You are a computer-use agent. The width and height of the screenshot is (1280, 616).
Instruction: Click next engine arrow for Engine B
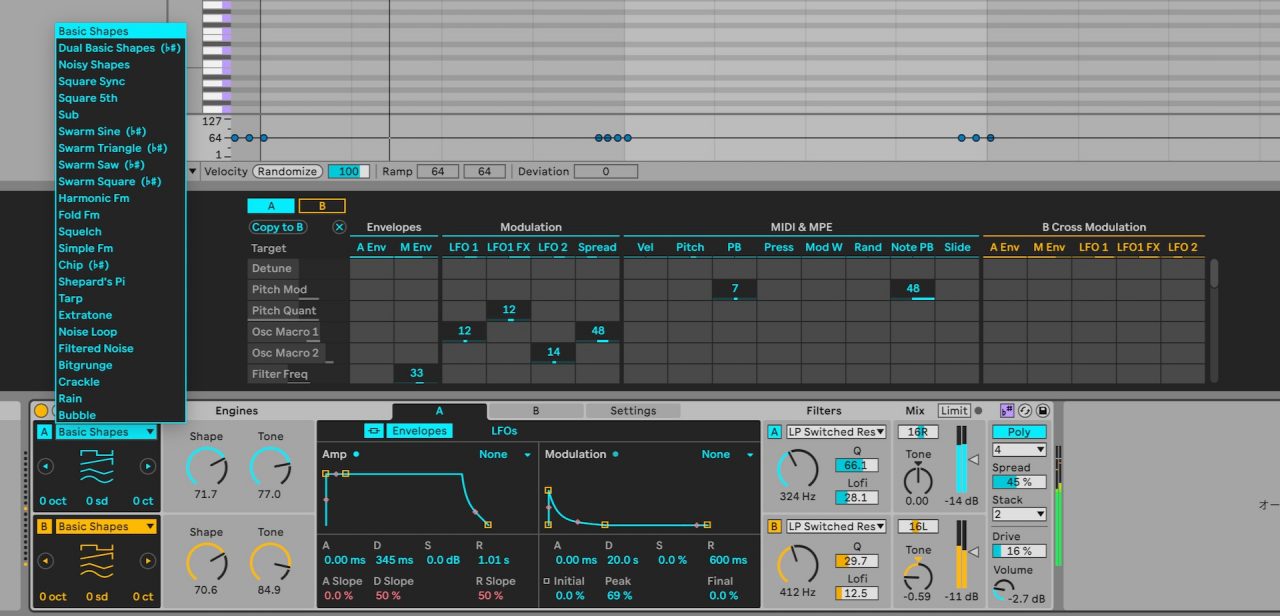148,561
